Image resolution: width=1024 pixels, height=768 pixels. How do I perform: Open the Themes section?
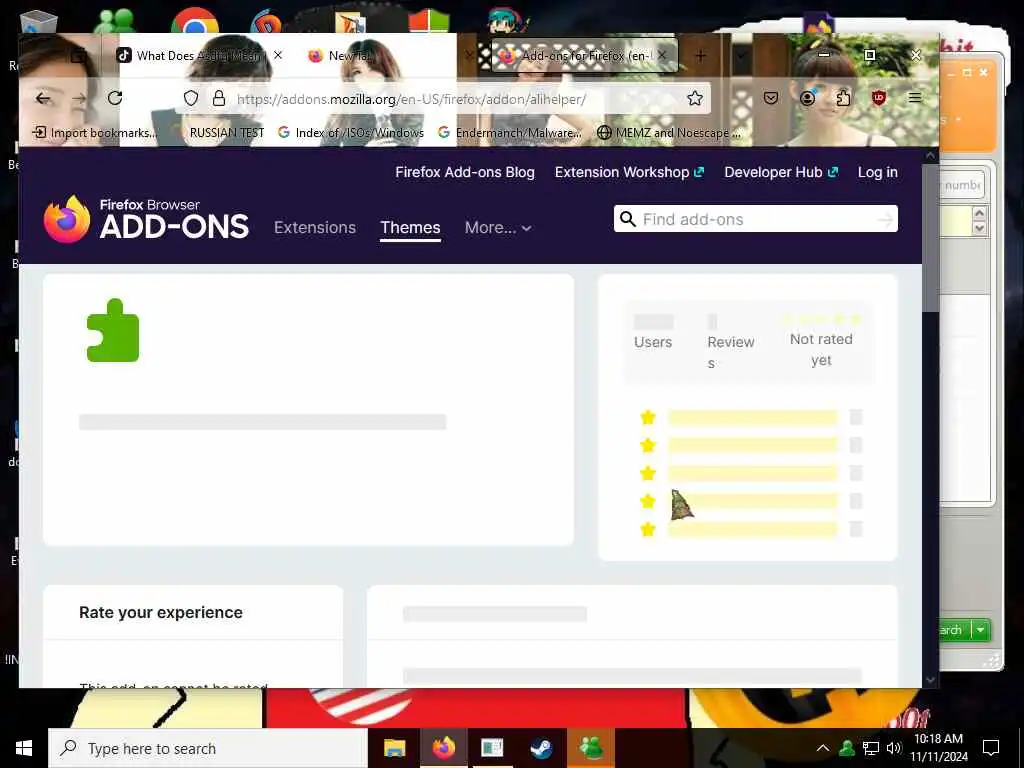coord(410,227)
